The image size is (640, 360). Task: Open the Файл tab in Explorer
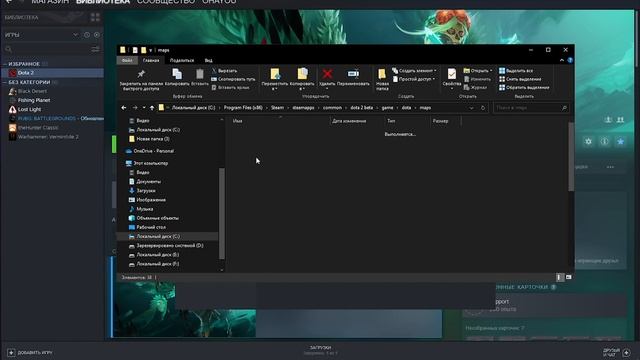[127, 60]
